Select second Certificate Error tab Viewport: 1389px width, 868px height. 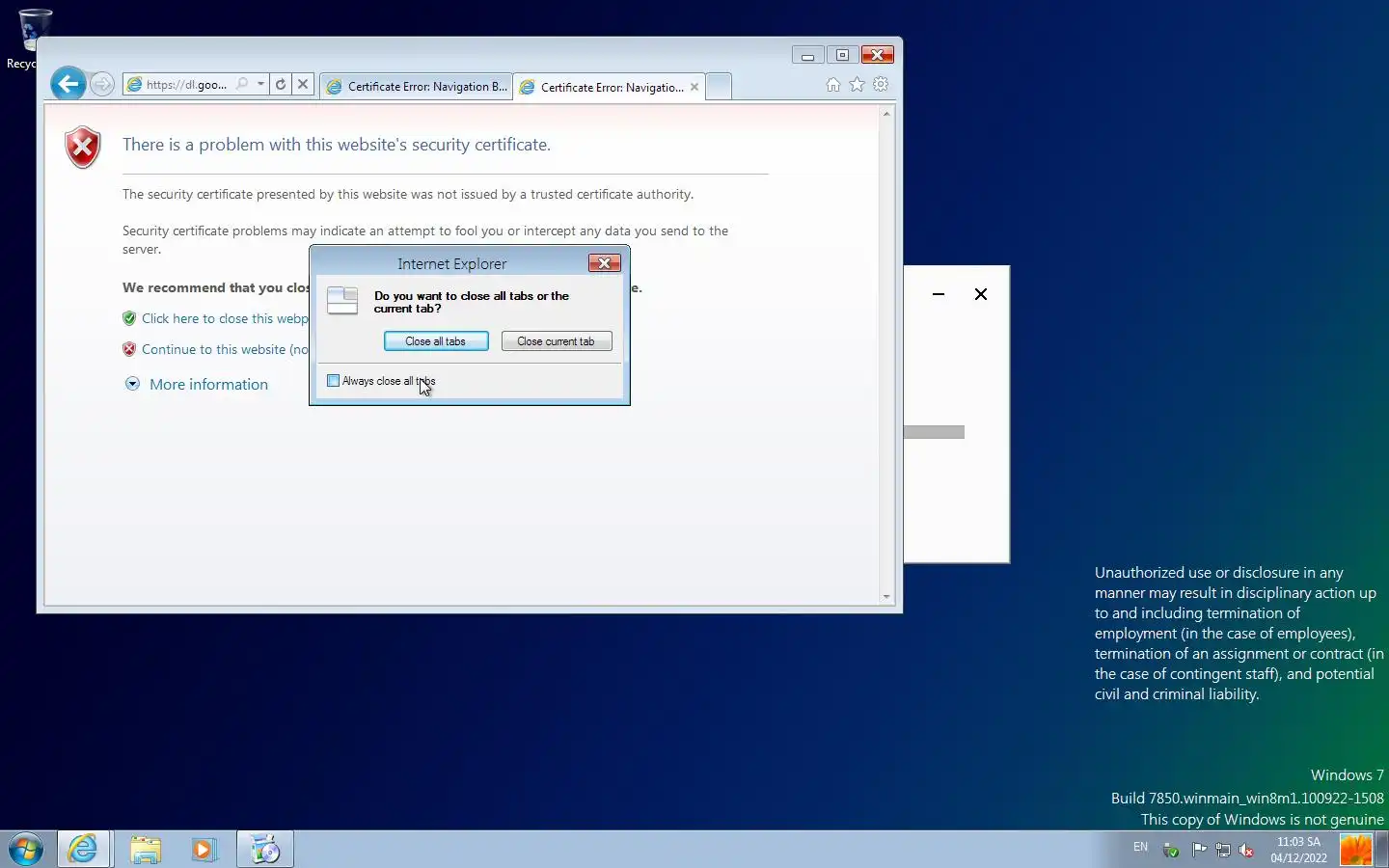pyautogui.click(x=603, y=87)
